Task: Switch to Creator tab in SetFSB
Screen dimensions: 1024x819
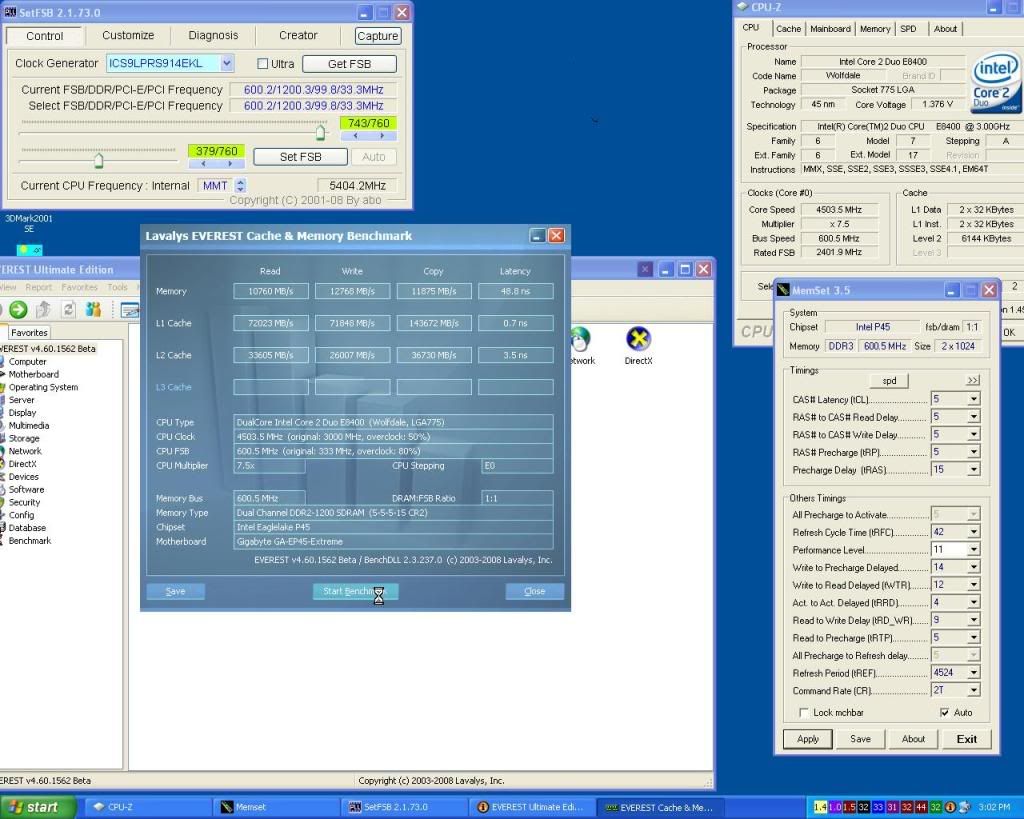Action: [x=298, y=35]
